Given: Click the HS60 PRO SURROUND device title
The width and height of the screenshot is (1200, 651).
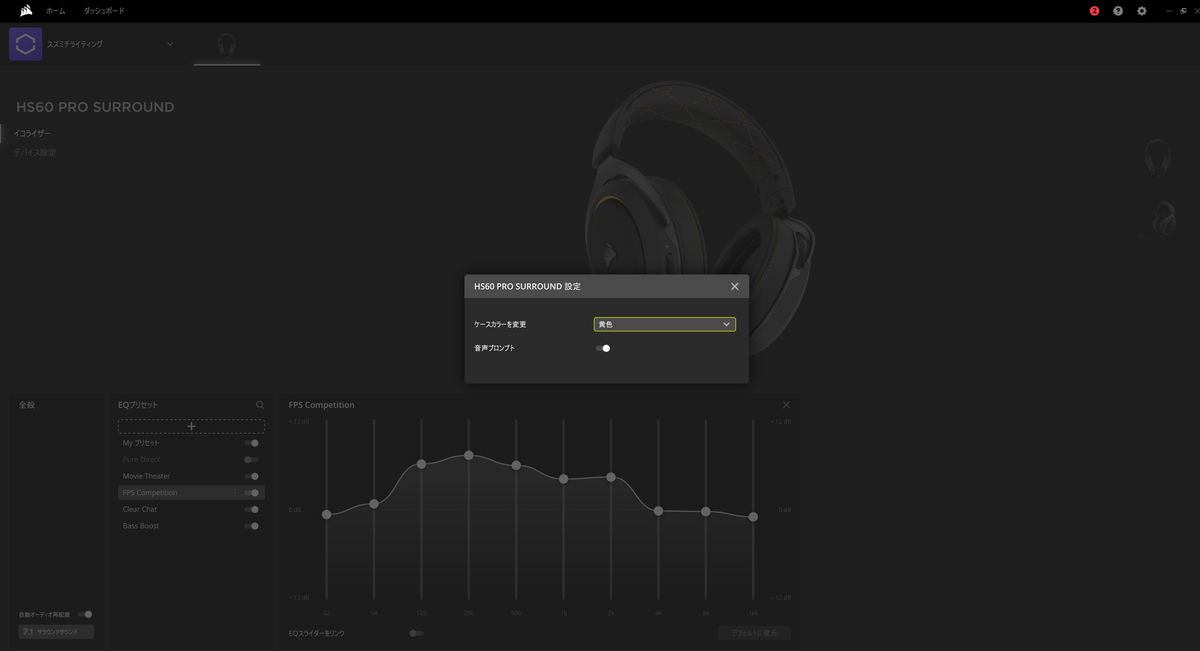Looking at the screenshot, I should point(95,107).
